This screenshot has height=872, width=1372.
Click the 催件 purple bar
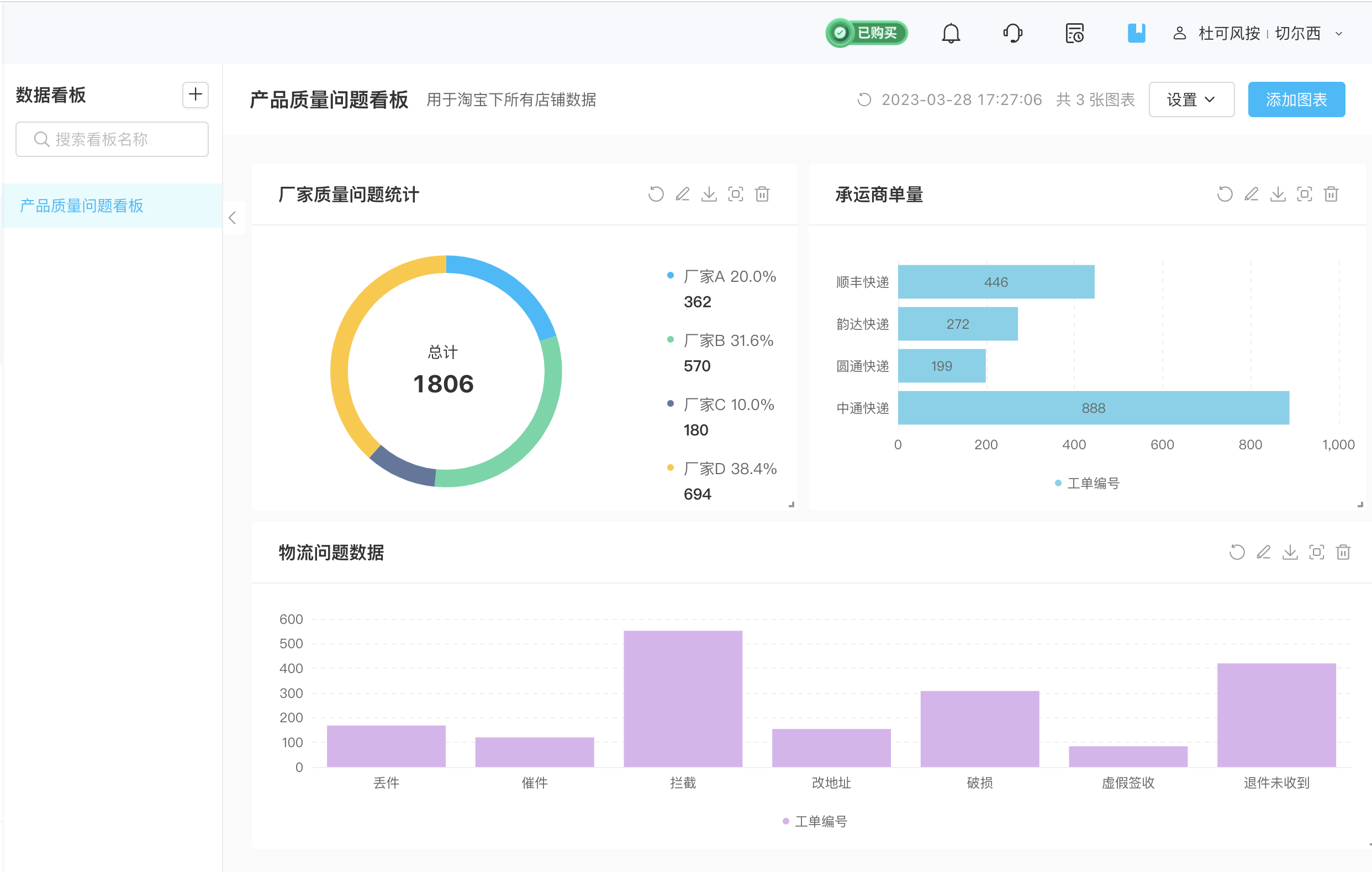coord(535,752)
